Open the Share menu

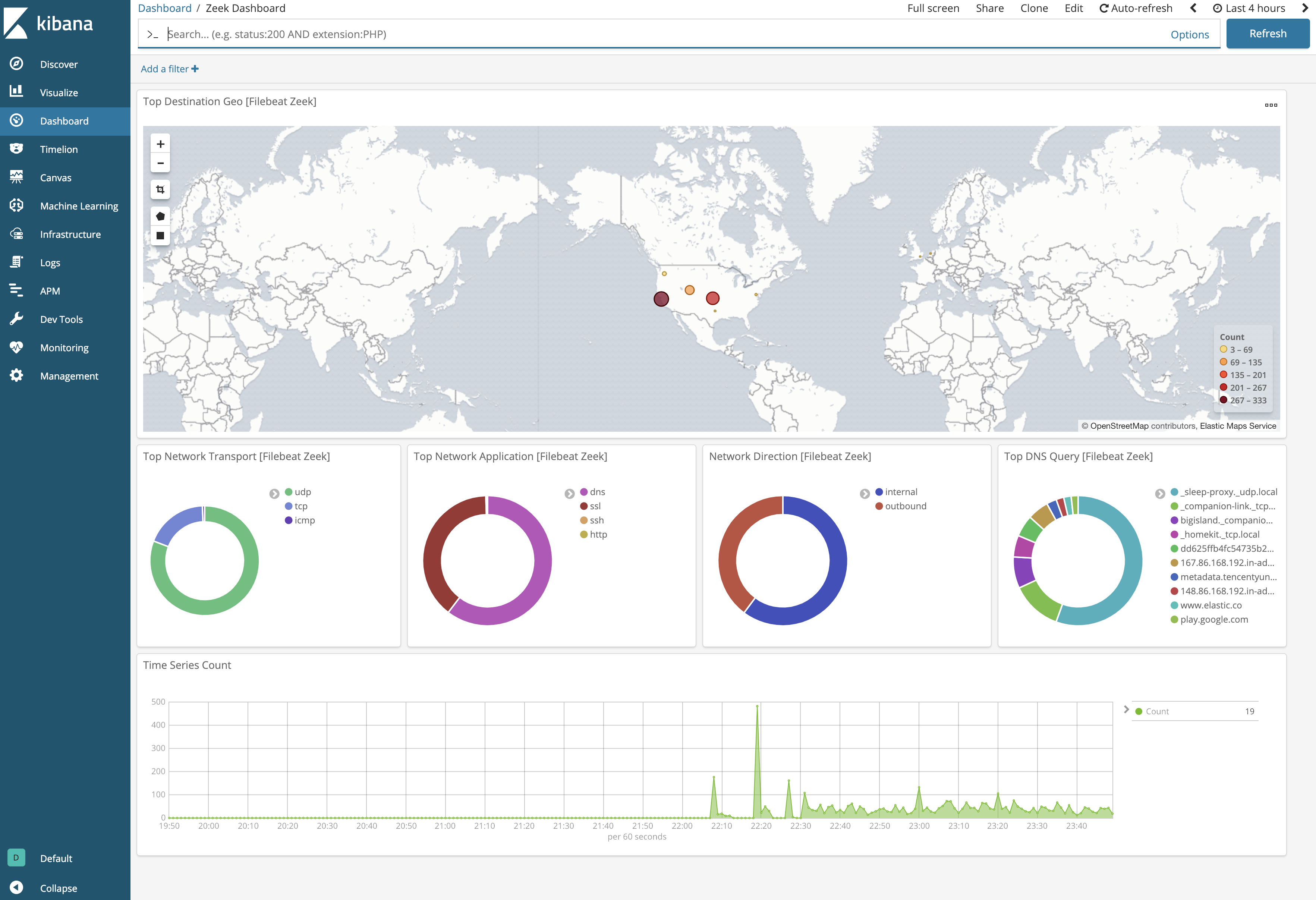989,8
